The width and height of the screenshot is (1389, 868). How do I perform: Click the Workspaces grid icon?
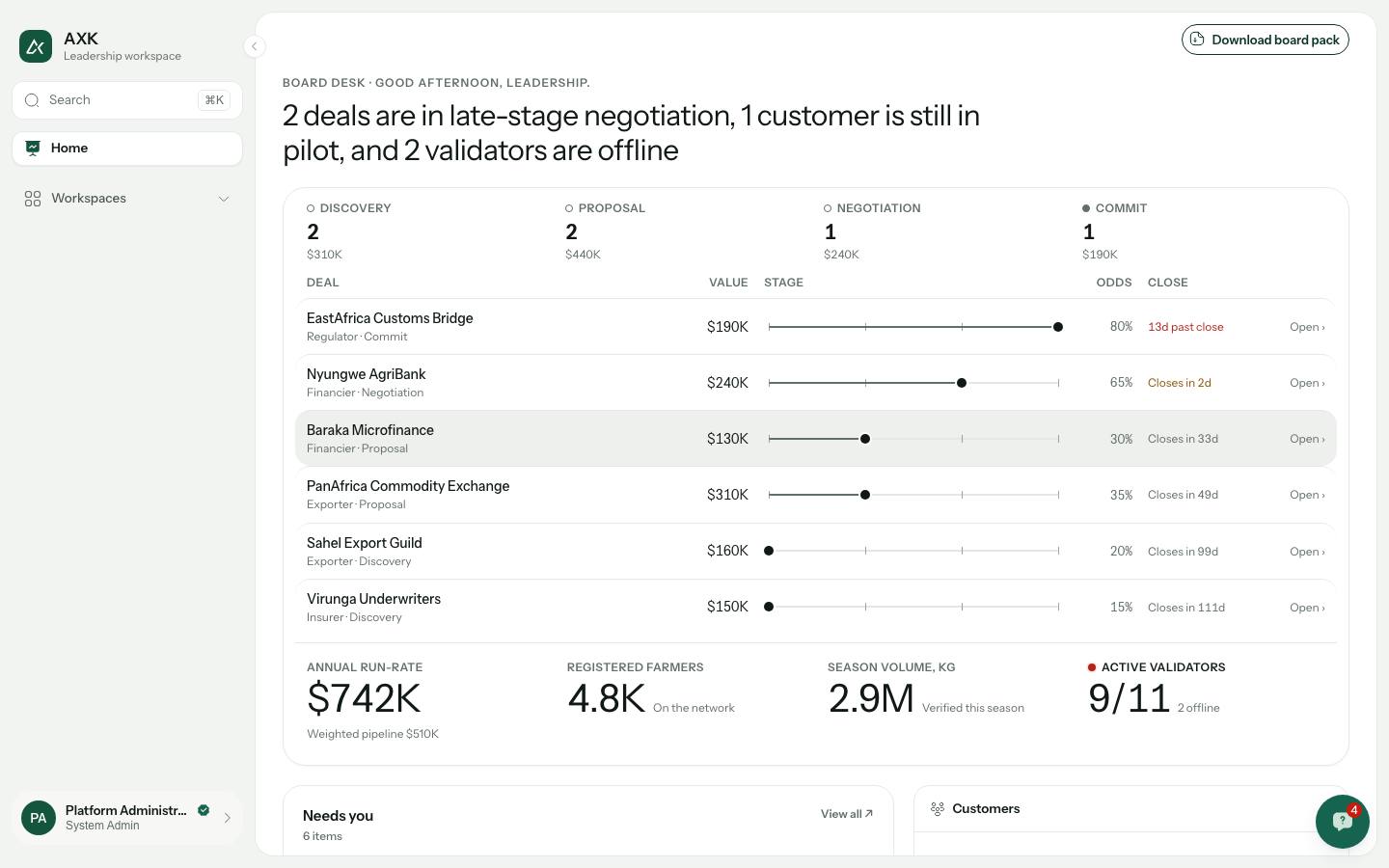(x=33, y=199)
